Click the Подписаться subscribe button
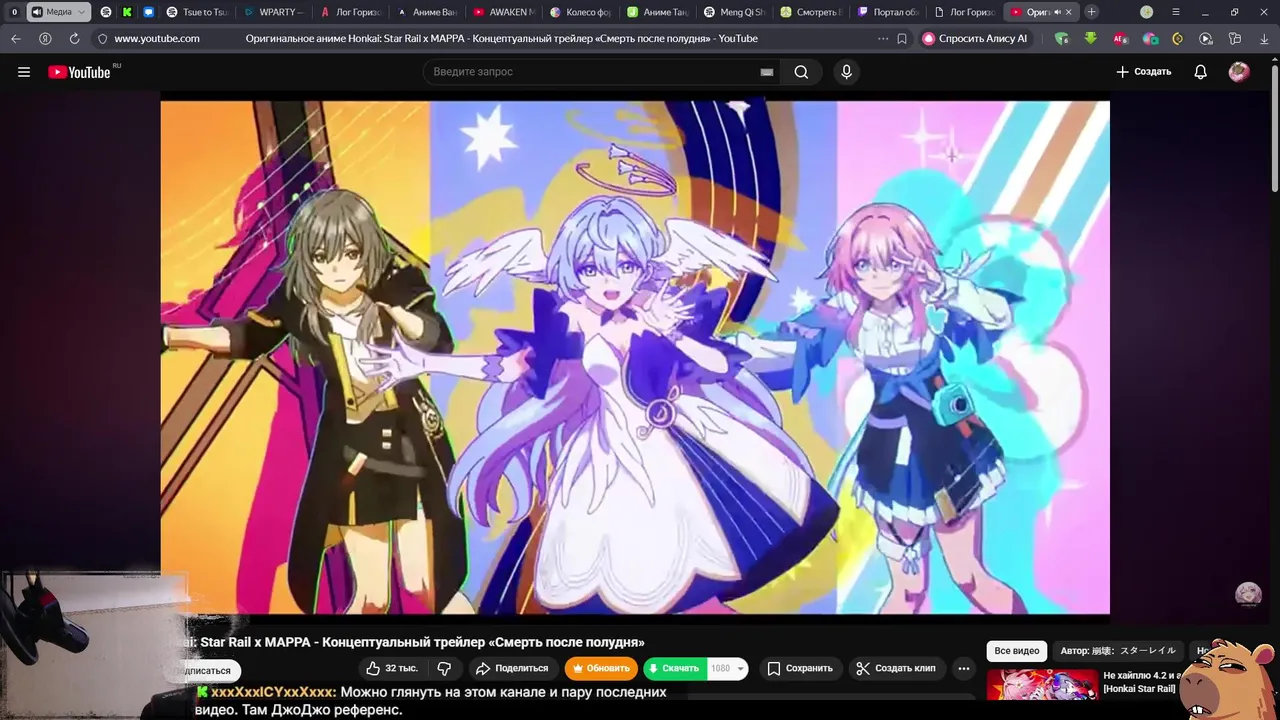The image size is (1280, 720). tap(205, 671)
